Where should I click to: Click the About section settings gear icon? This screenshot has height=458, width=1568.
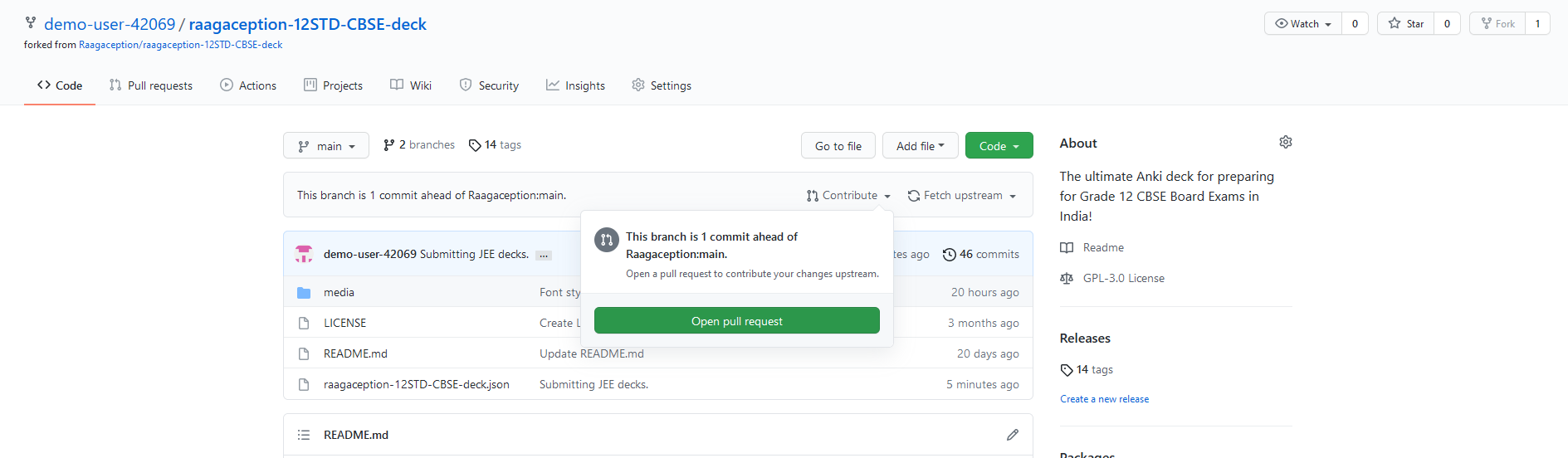1285,142
